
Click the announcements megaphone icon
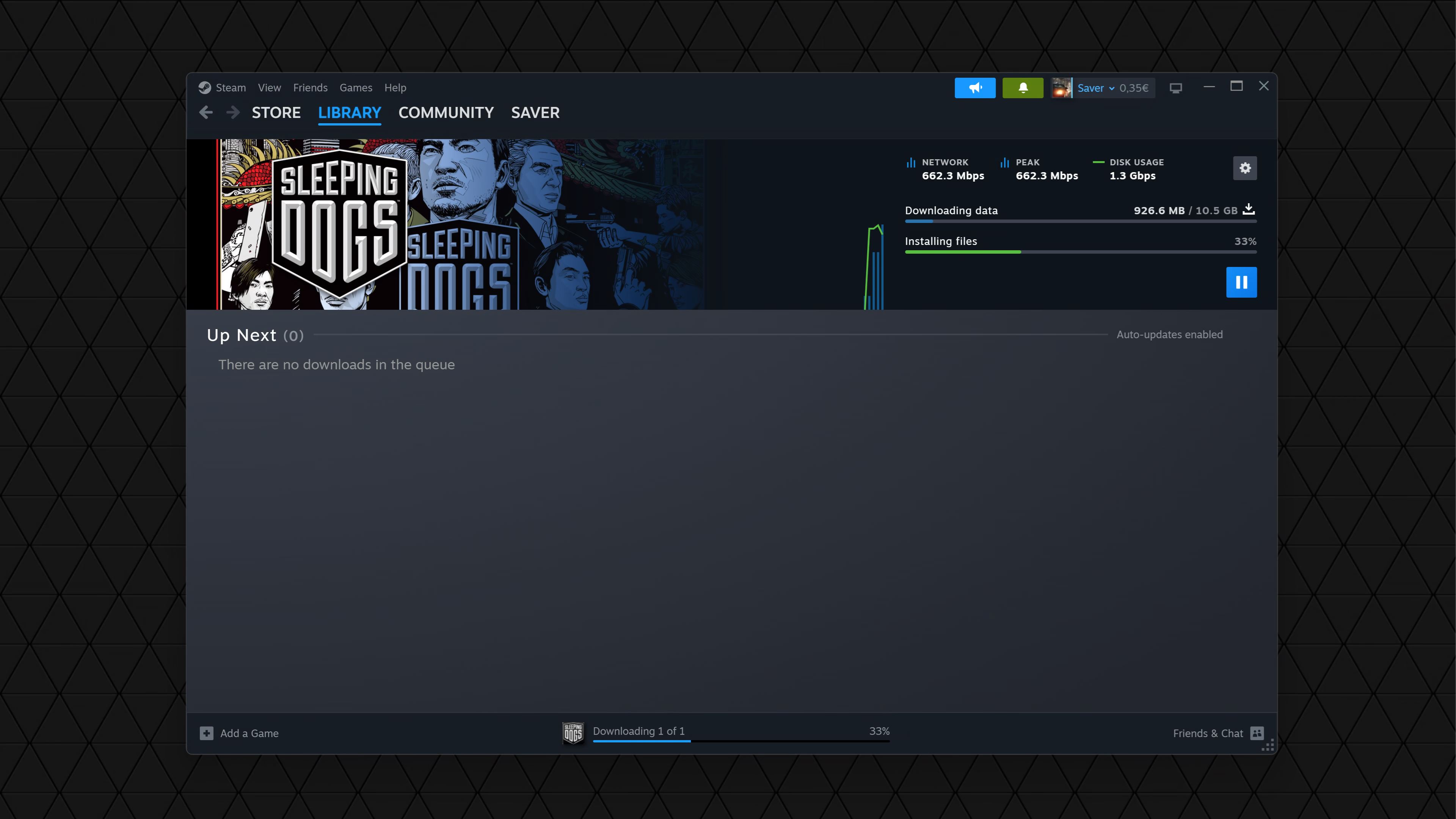point(975,88)
